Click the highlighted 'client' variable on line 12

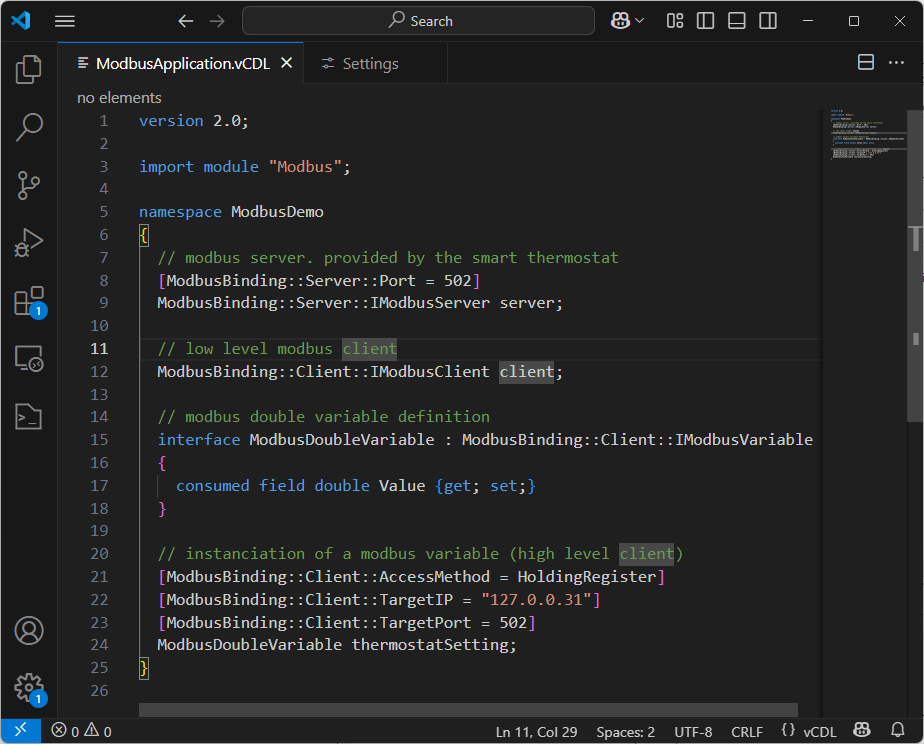[x=527, y=372]
